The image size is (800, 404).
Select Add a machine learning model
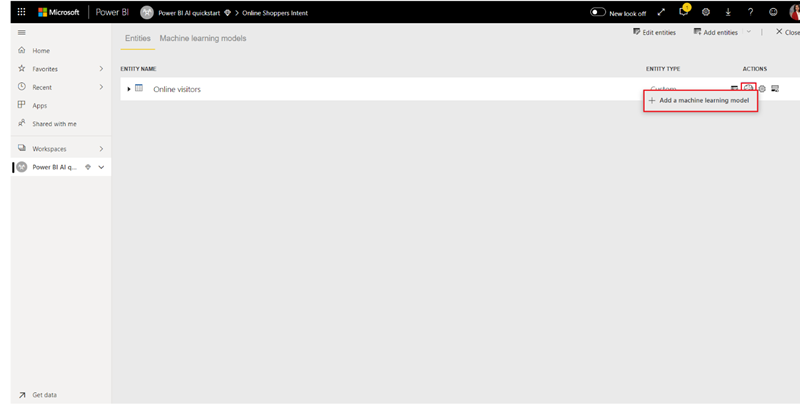[x=702, y=101]
